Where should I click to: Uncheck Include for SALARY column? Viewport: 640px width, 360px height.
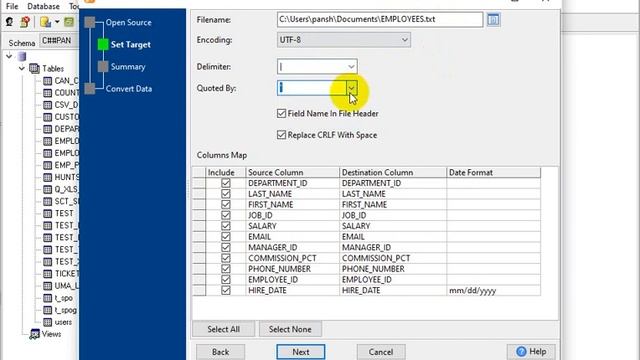point(226,226)
